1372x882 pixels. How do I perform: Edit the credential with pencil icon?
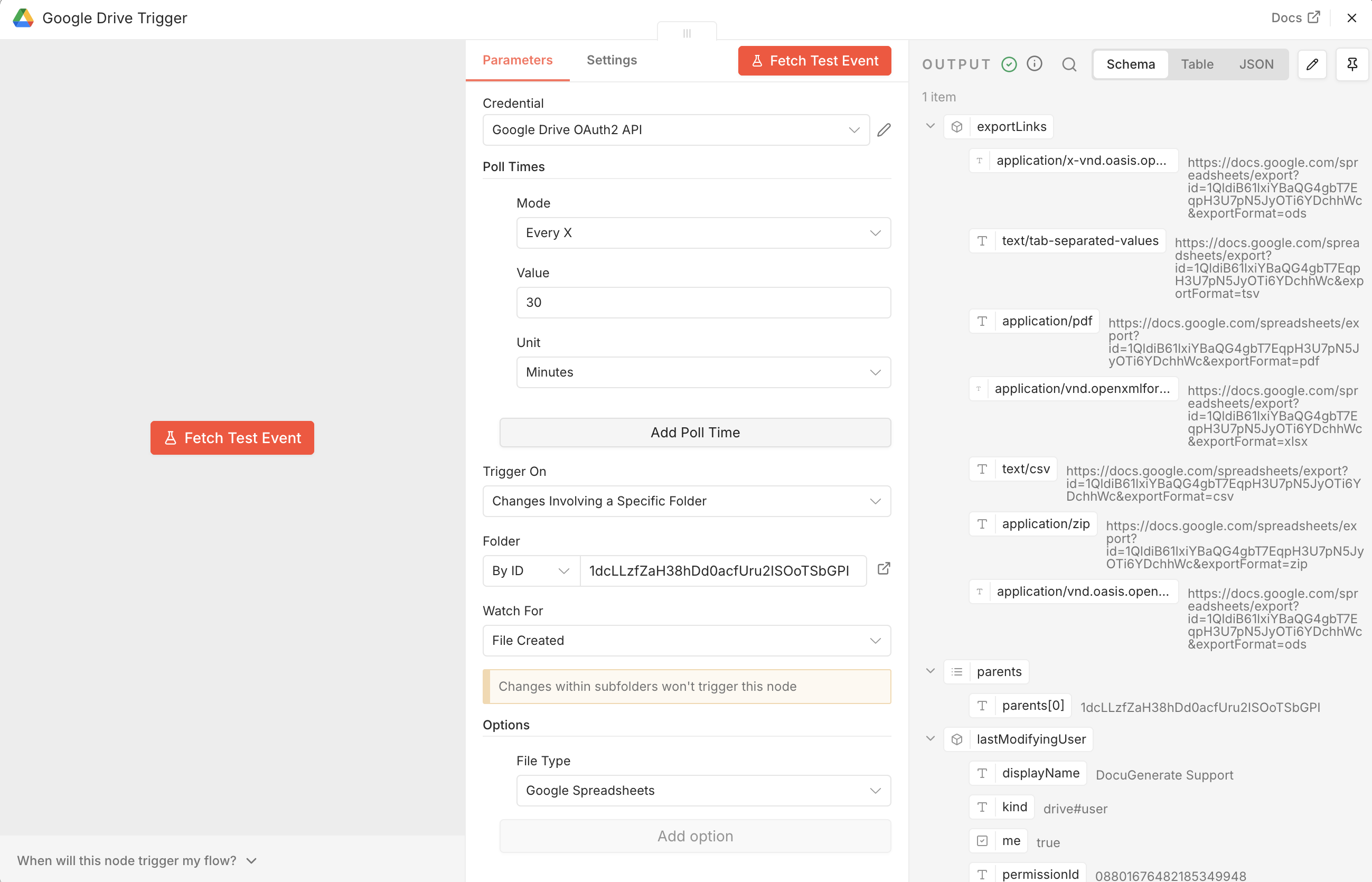884,130
